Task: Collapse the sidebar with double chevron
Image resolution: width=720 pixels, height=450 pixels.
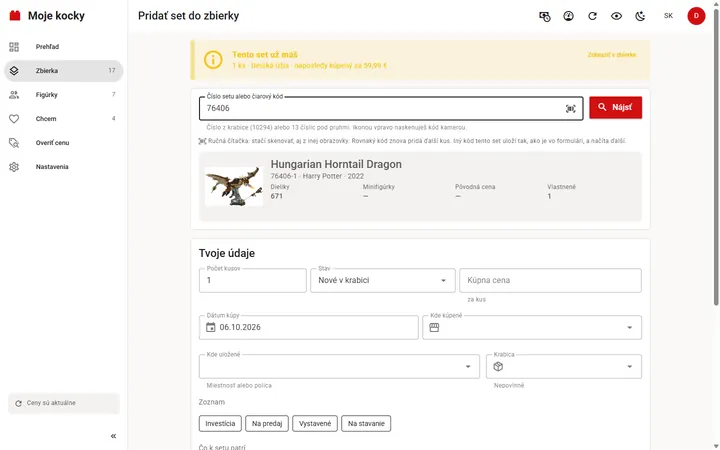Action: click(x=113, y=436)
